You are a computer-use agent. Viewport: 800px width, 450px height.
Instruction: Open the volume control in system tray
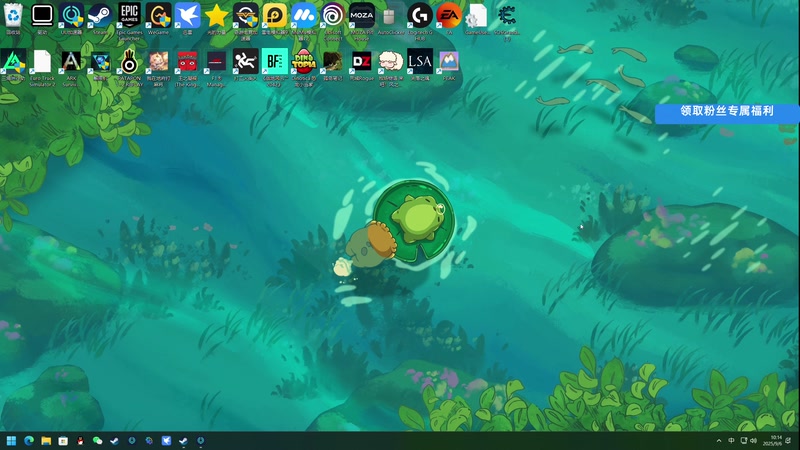click(x=754, y=441)
